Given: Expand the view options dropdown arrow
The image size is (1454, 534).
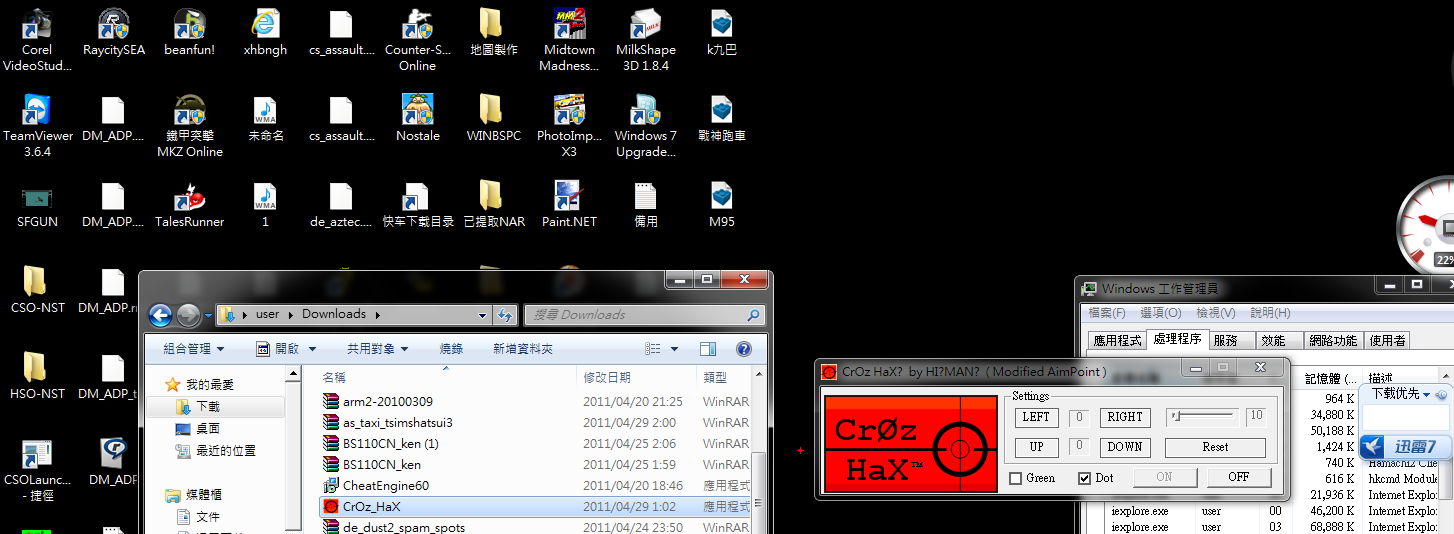Looking at the screenshot, I should pos(675,349).
